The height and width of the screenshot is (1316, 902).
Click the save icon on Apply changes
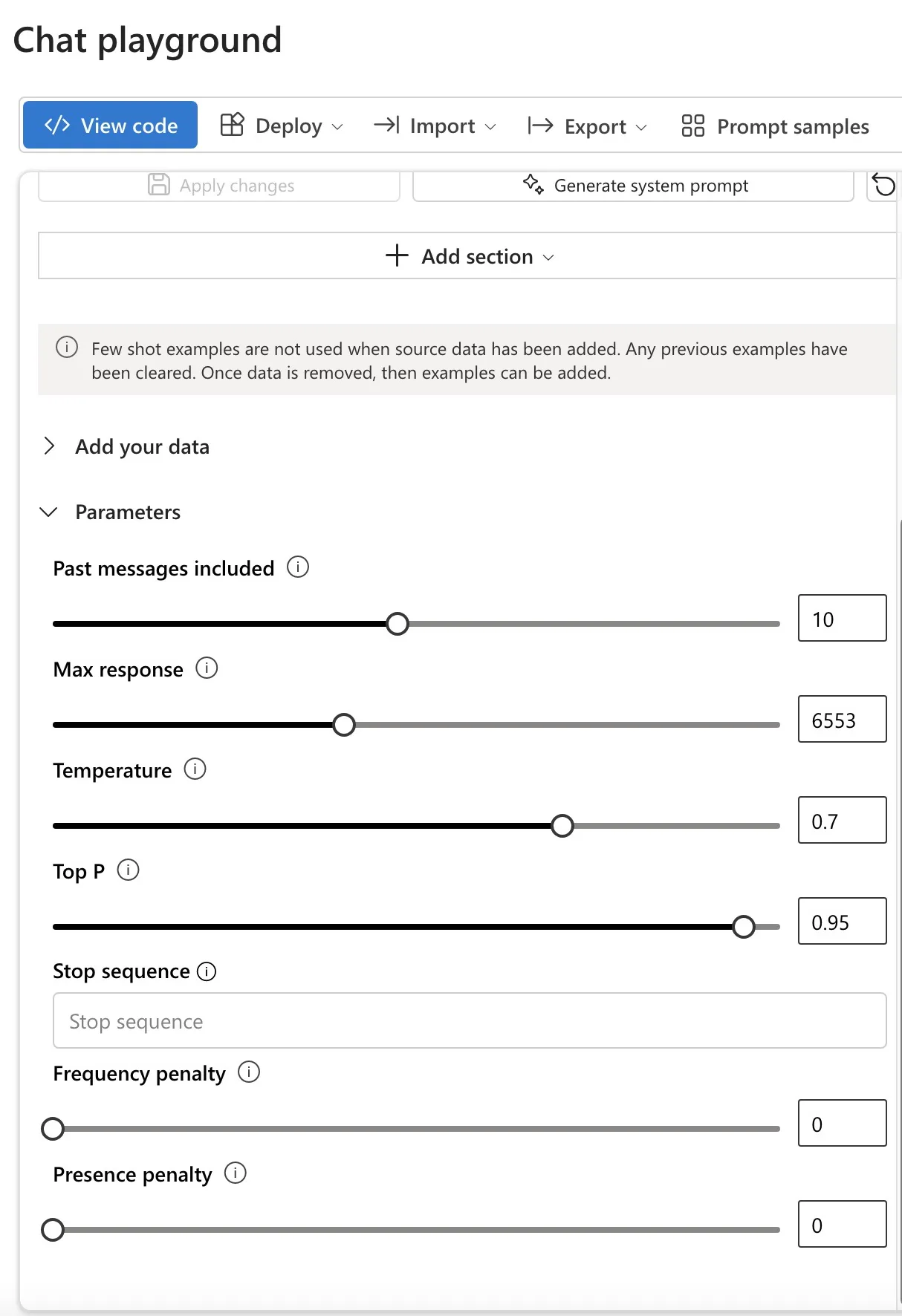[x=160, y=185]
